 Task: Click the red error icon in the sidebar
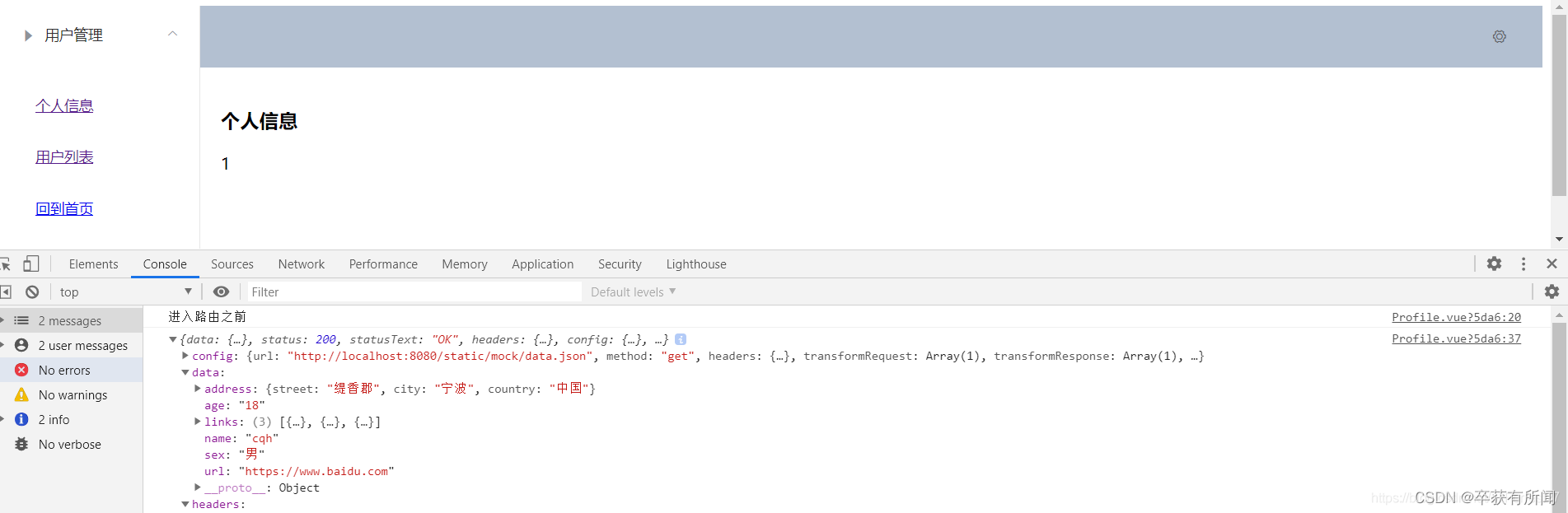click(21, 370)
